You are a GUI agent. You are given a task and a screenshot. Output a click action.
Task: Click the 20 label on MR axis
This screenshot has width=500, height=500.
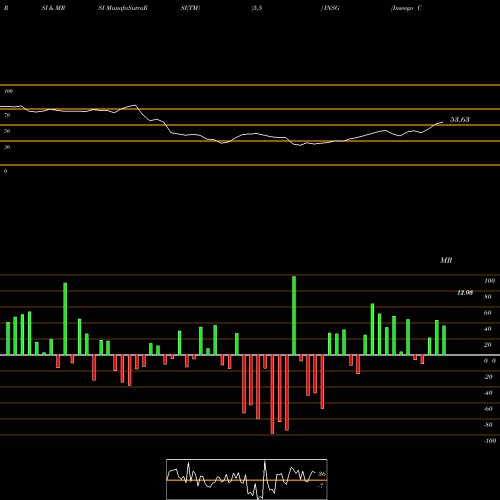point(488,345)
